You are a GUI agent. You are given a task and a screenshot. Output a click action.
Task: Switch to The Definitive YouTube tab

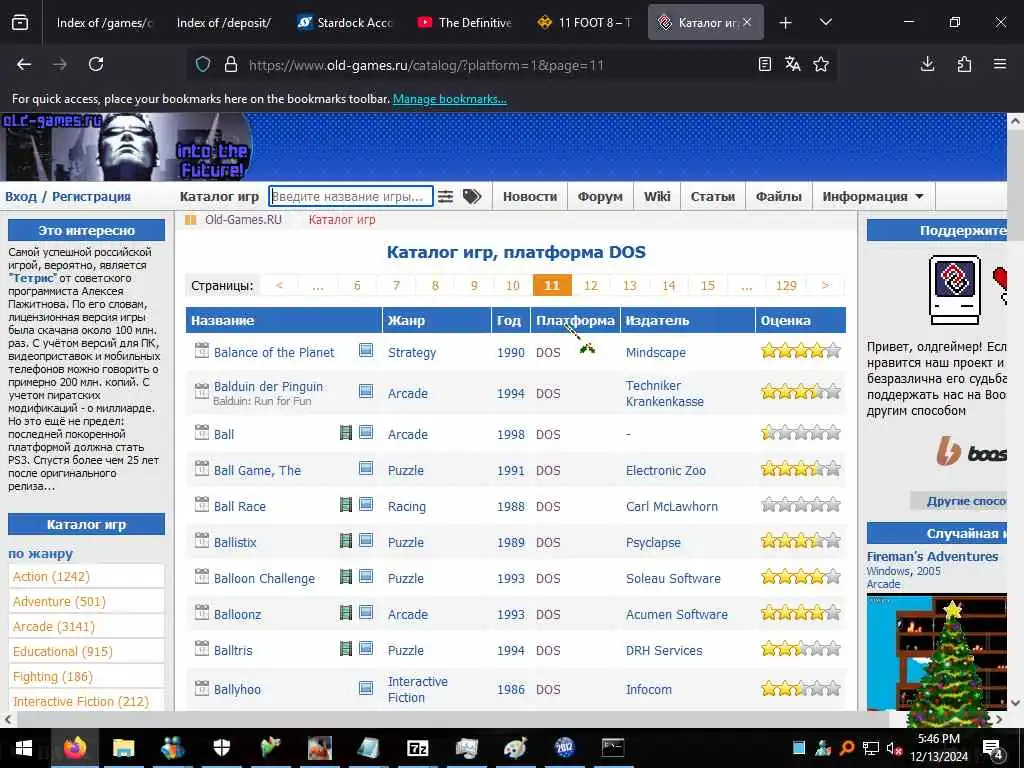pyautogui.click(x=464, y=23)
